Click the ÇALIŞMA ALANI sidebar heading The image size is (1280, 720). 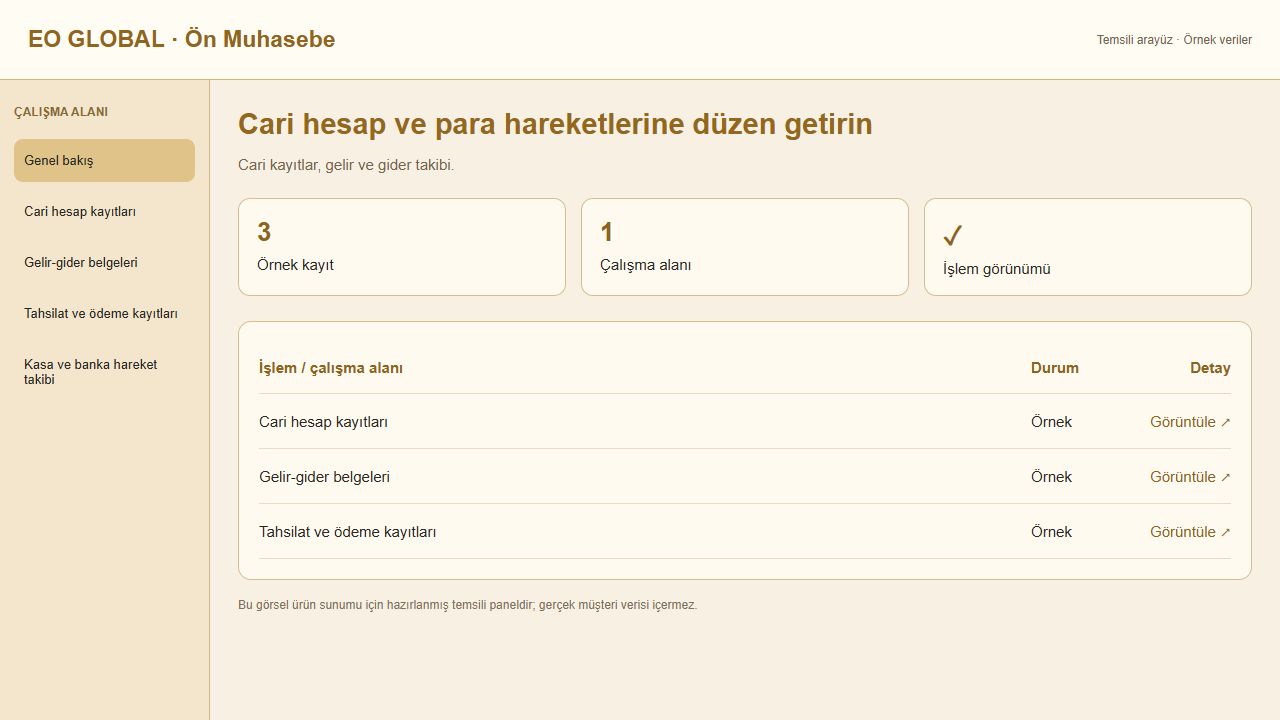click(61, 112)
